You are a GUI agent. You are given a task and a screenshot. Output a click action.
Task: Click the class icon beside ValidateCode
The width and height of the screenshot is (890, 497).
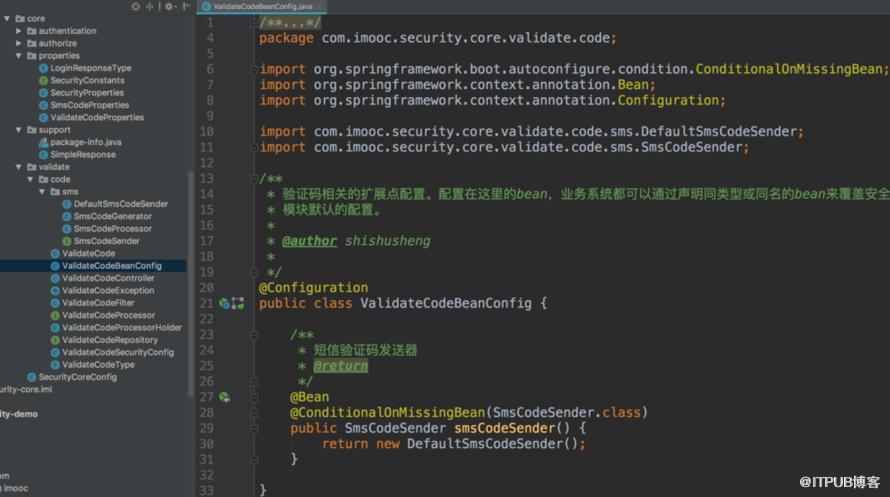[x=55, y=254]
